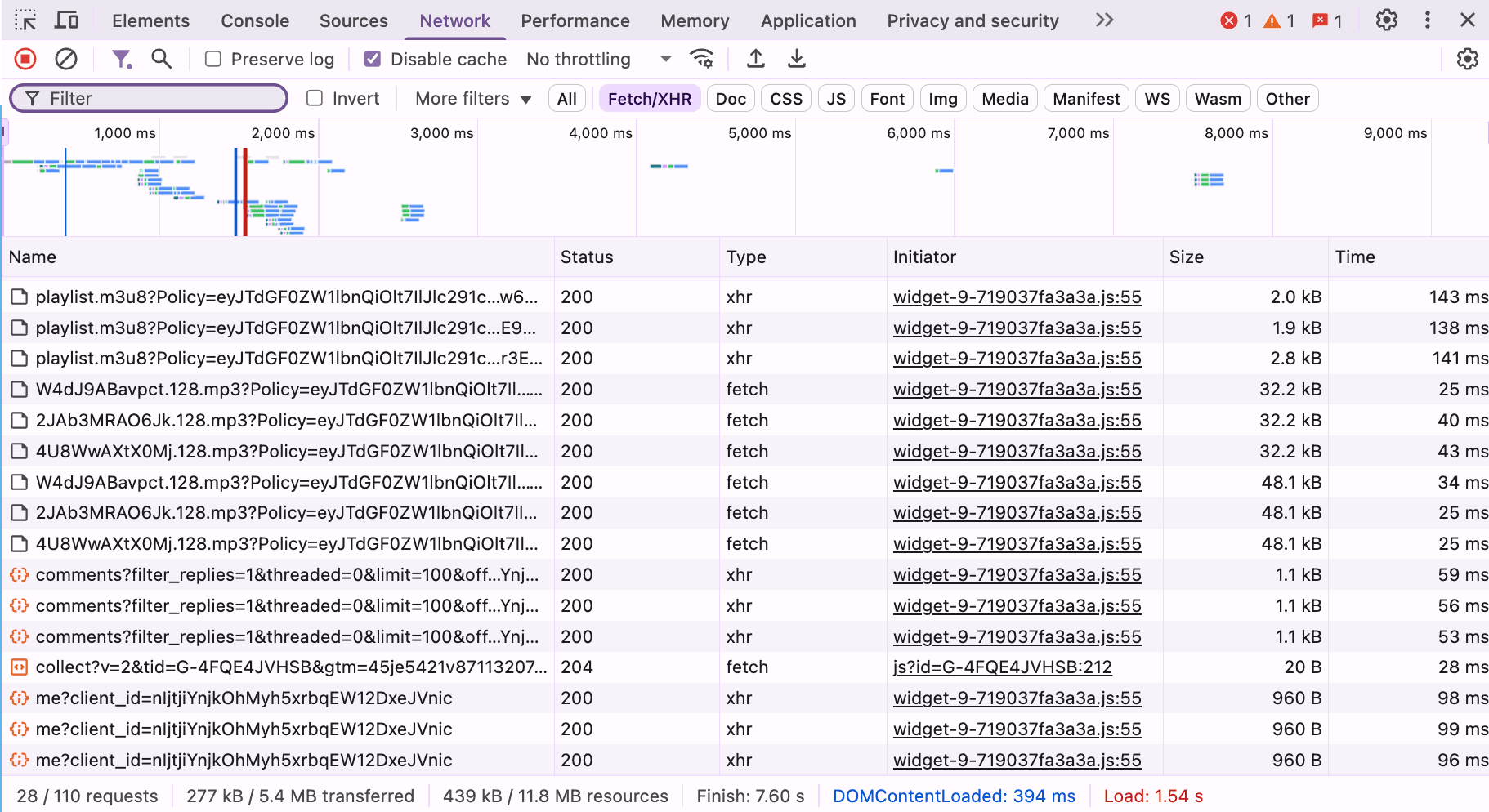Export HAR file download icon
Viewport: 1489px width, 812px height.
pos(797,59)
